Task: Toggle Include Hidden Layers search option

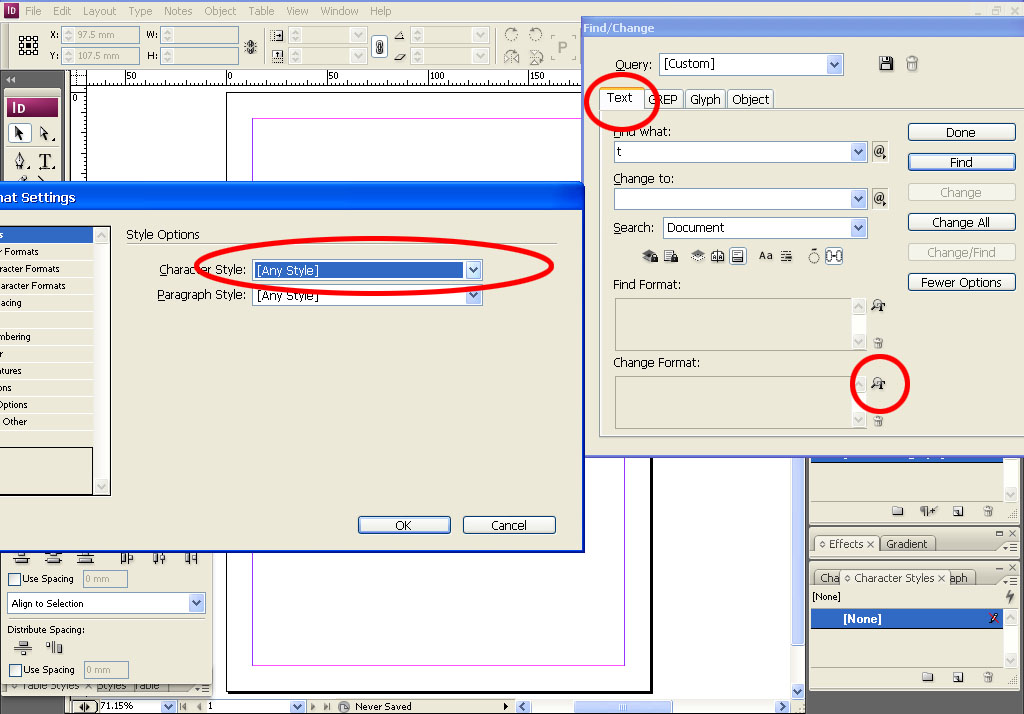Action: point(697,256)
